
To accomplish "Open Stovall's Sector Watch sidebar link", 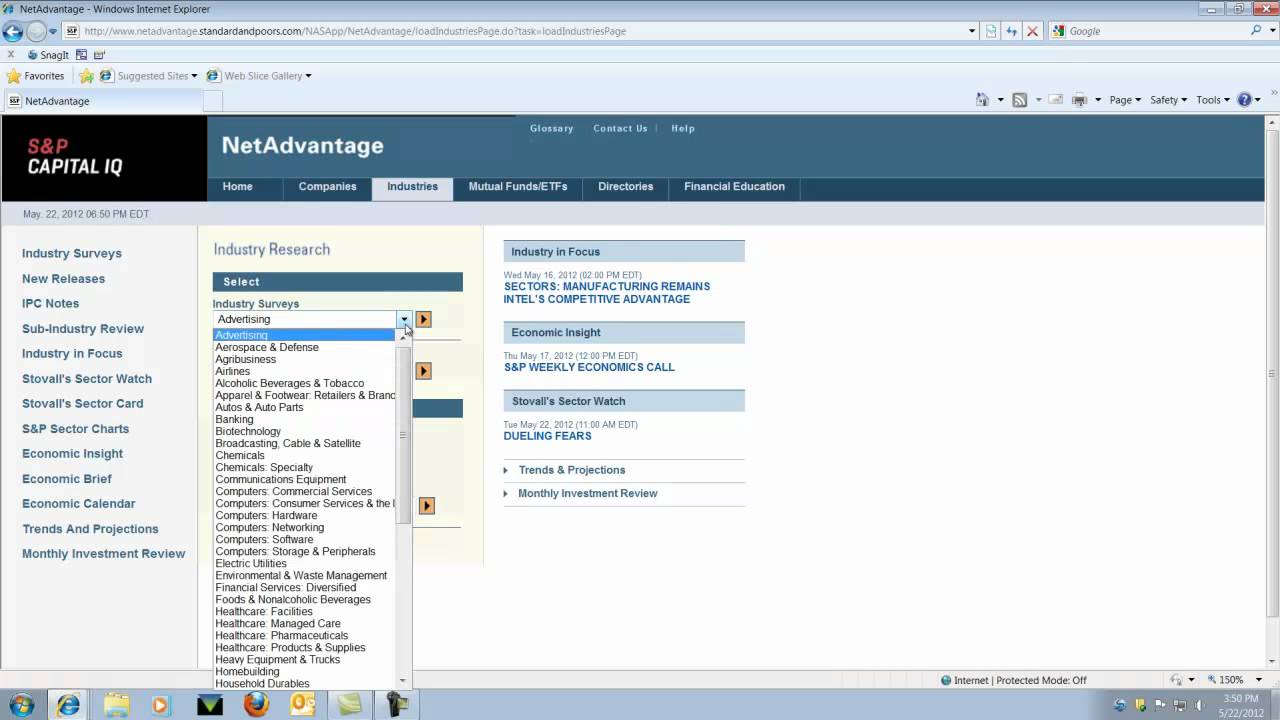I will point(87,379).
